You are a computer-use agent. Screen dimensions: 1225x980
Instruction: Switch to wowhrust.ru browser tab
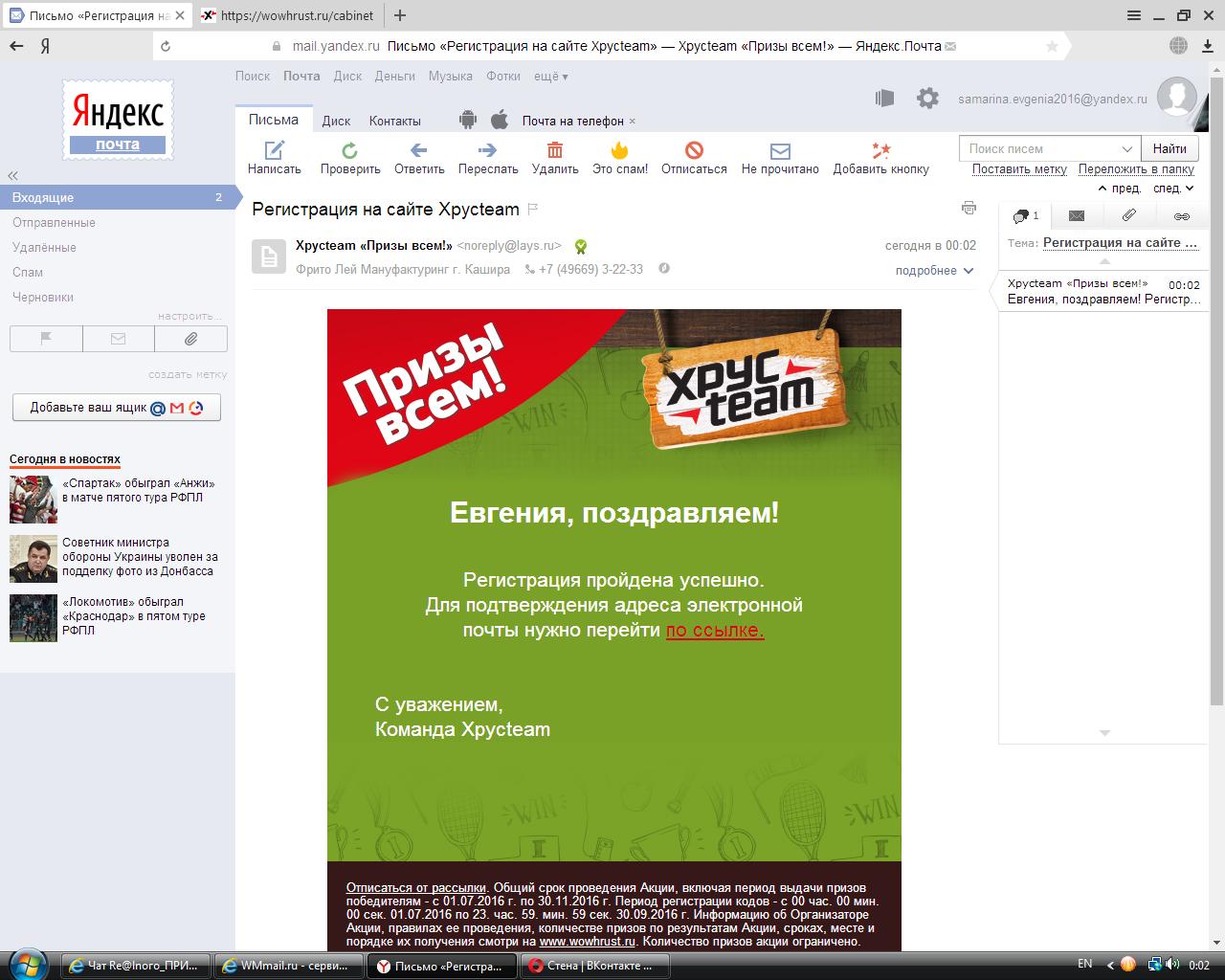288,15
